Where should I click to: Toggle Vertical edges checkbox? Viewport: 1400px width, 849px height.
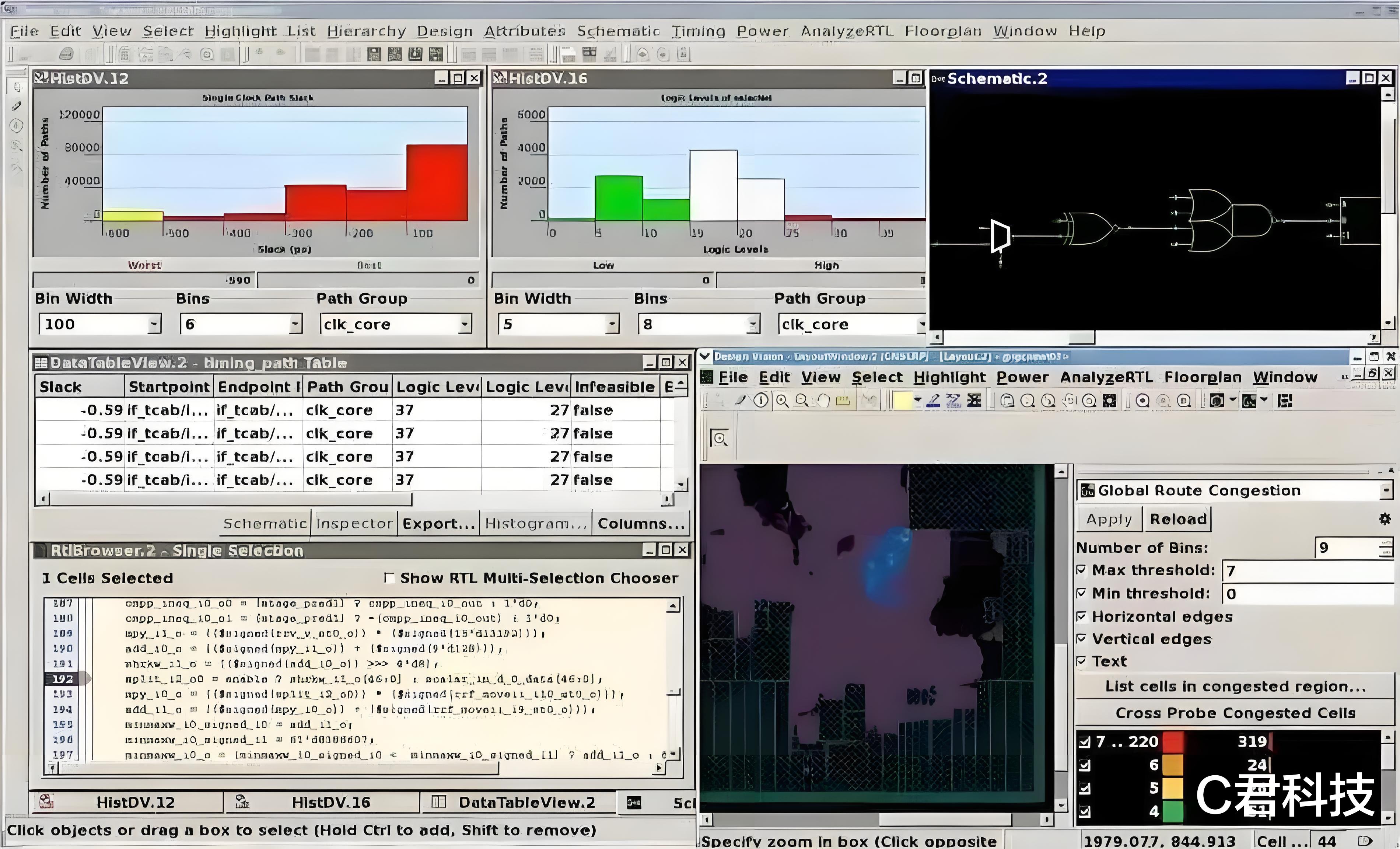click(1082, 639)
